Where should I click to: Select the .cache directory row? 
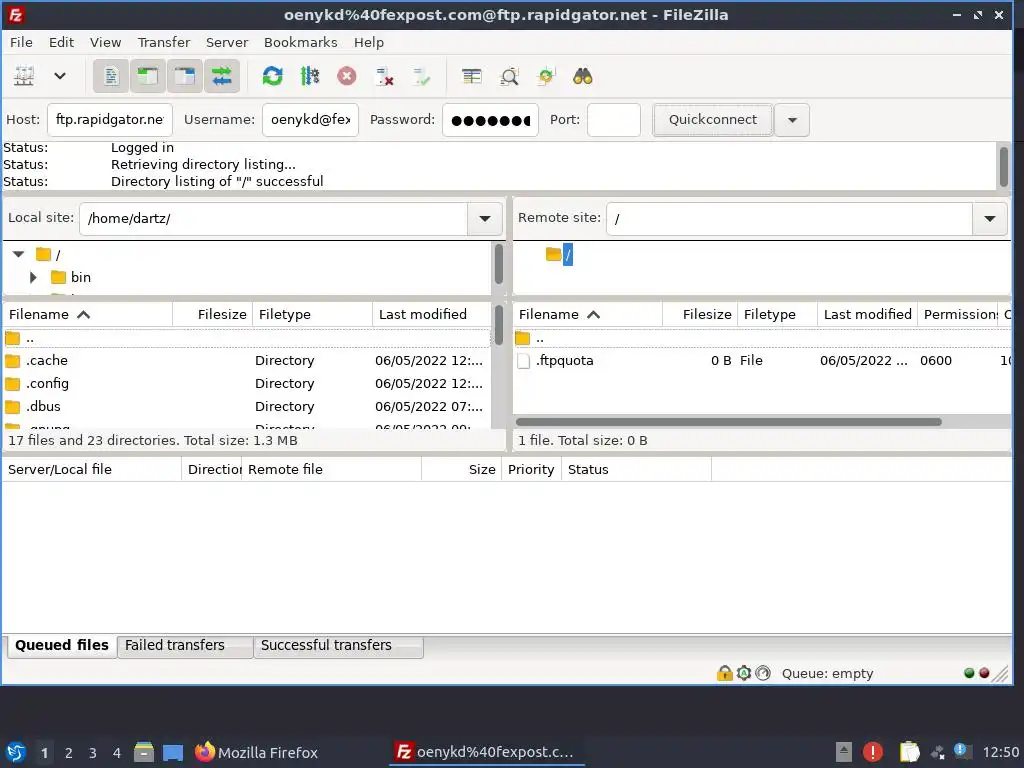coord(246,360)
